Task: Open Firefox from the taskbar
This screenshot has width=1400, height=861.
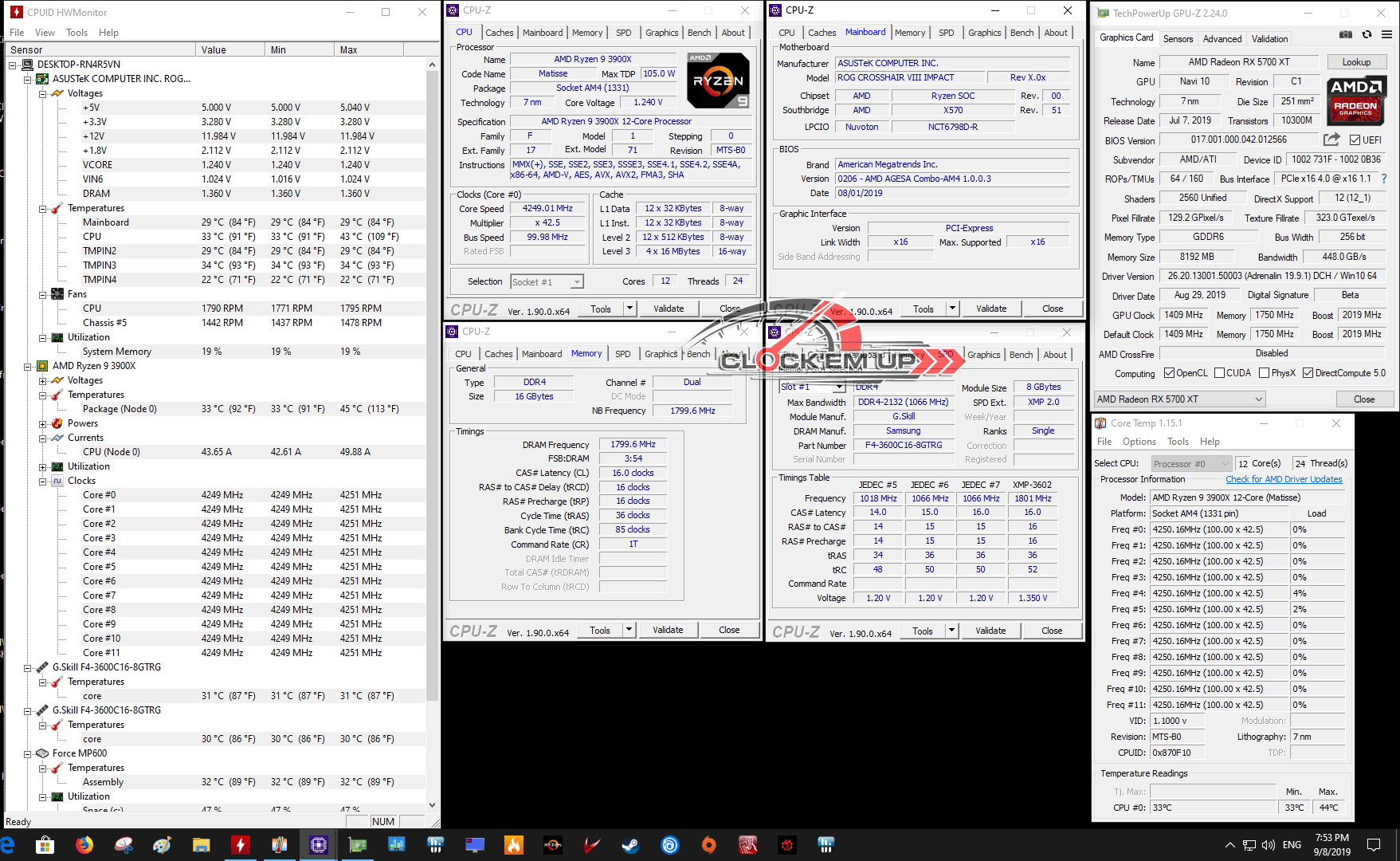Action: pos(84,844)
